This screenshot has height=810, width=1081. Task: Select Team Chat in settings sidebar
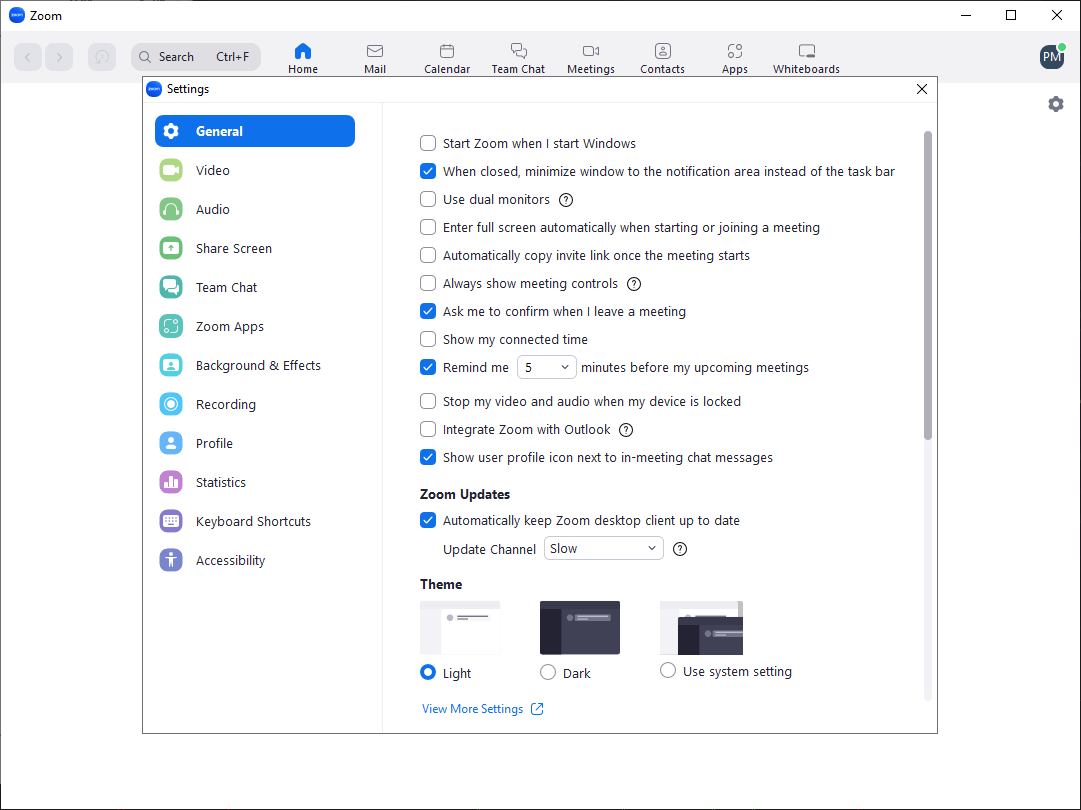(255, 287)
